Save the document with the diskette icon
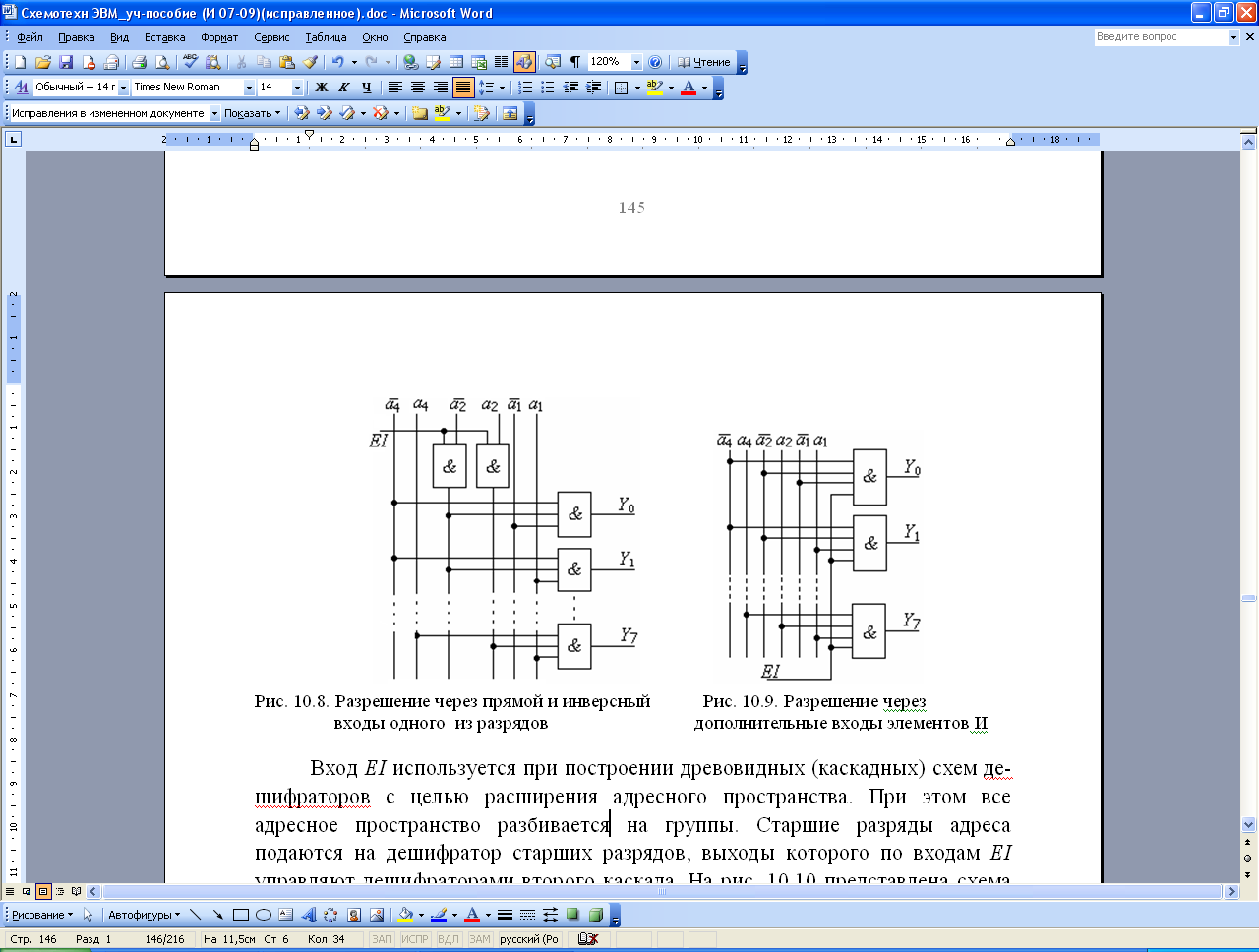The width and height of the screenshot is (1259, 952). (x=66, y=62)
